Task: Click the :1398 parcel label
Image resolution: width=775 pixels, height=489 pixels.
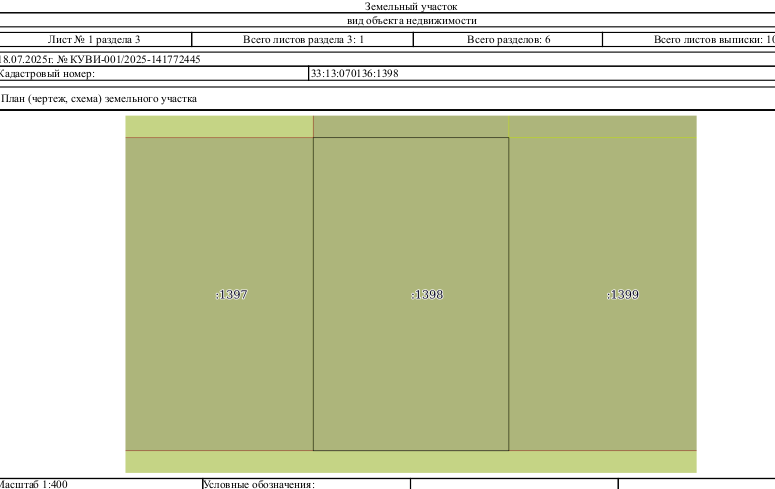Action: (x=427, y=295)
